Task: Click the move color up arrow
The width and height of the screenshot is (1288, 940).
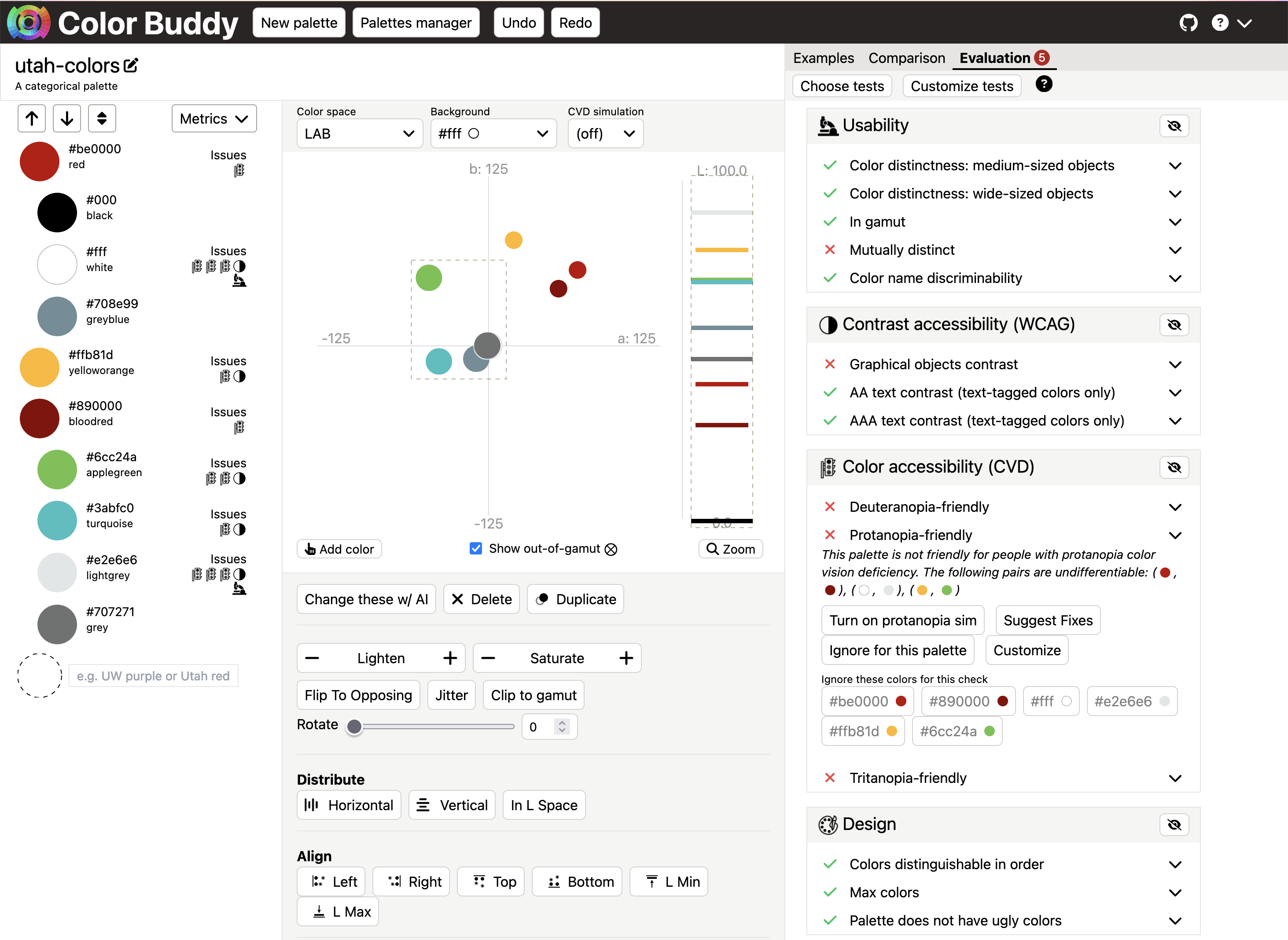Action: pyautogui.click(x=32, y=118)
